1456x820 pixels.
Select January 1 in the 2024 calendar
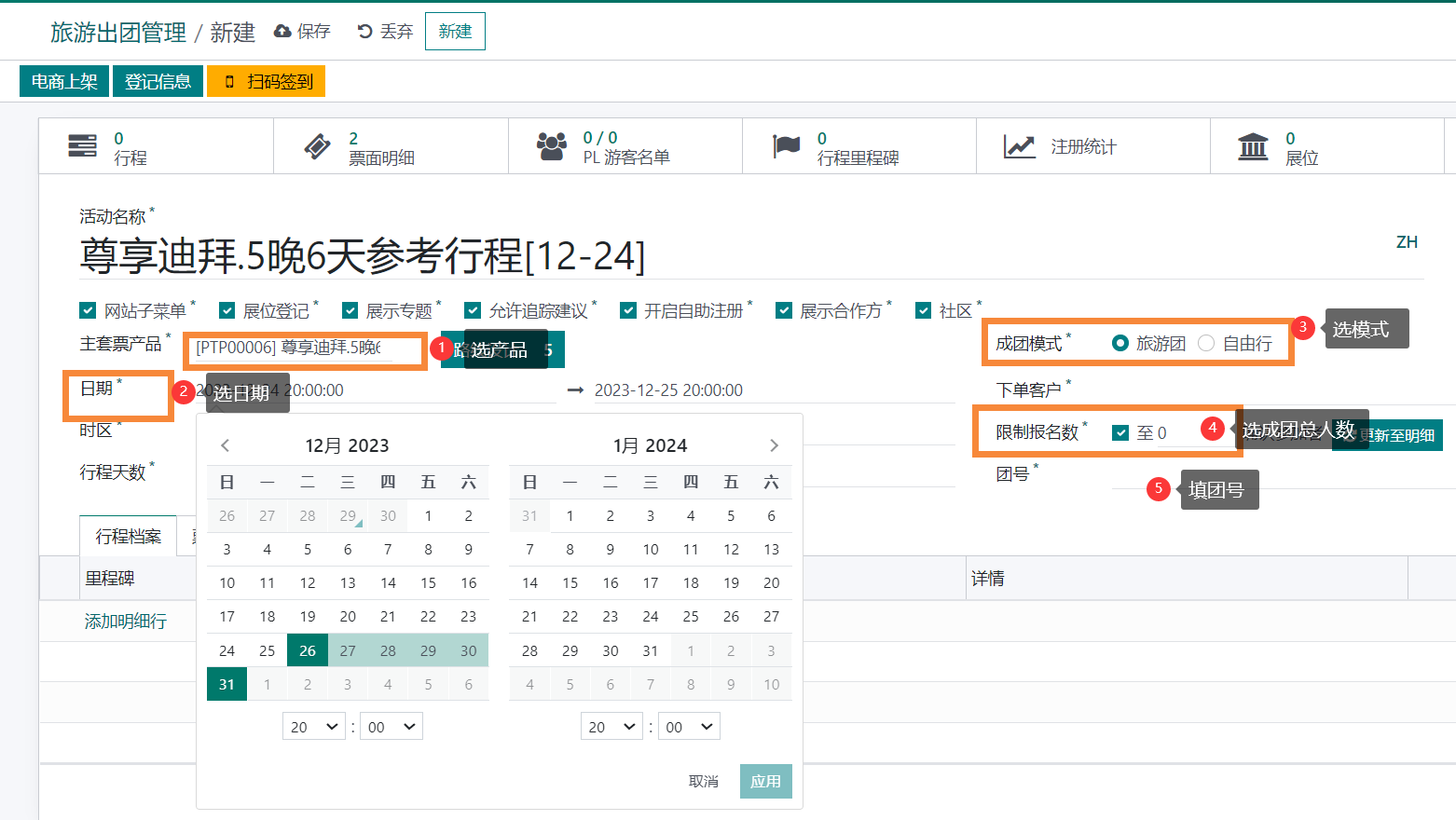570,515
